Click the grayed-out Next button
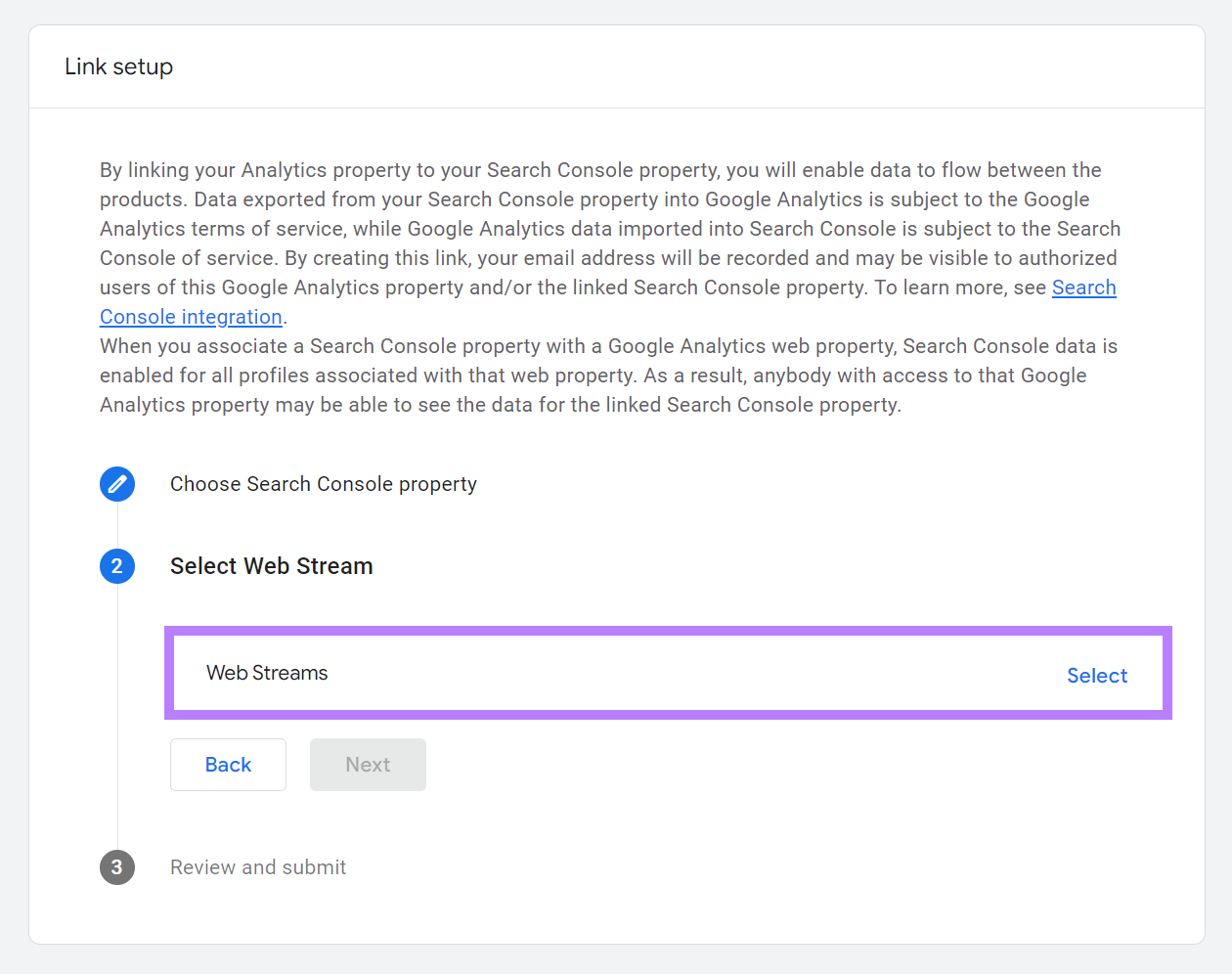Image resolution: width=1232 pixels, height=974 pixels. [x=368, y=765]
